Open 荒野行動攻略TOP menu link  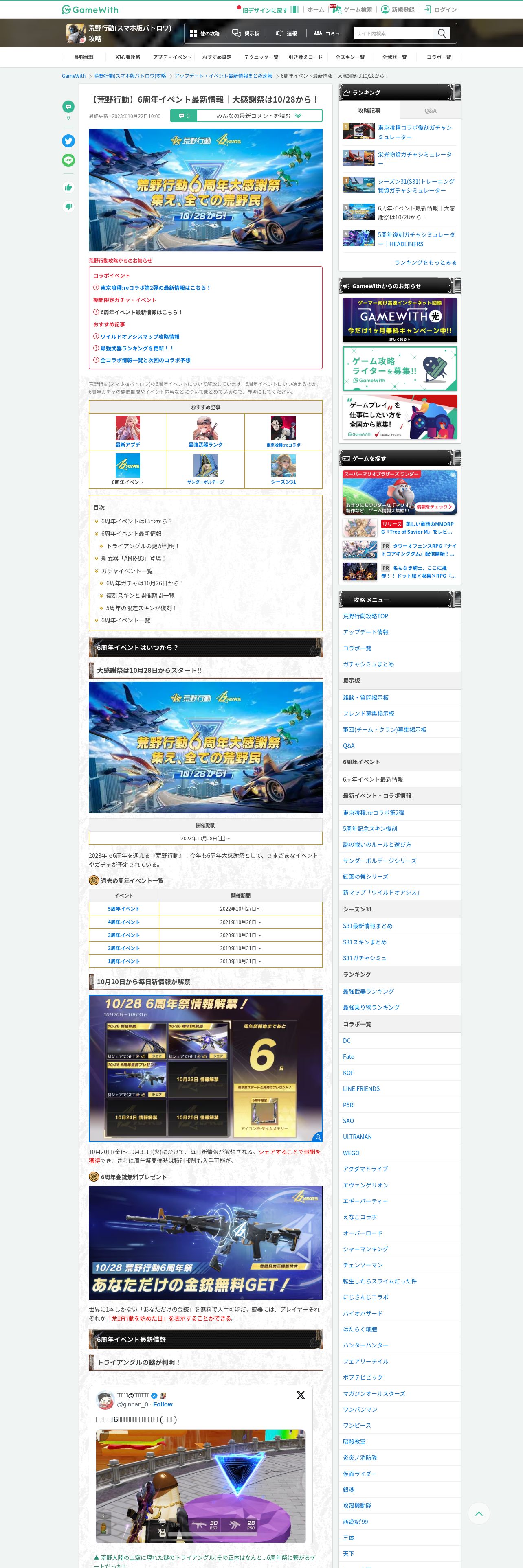point(365,616)
